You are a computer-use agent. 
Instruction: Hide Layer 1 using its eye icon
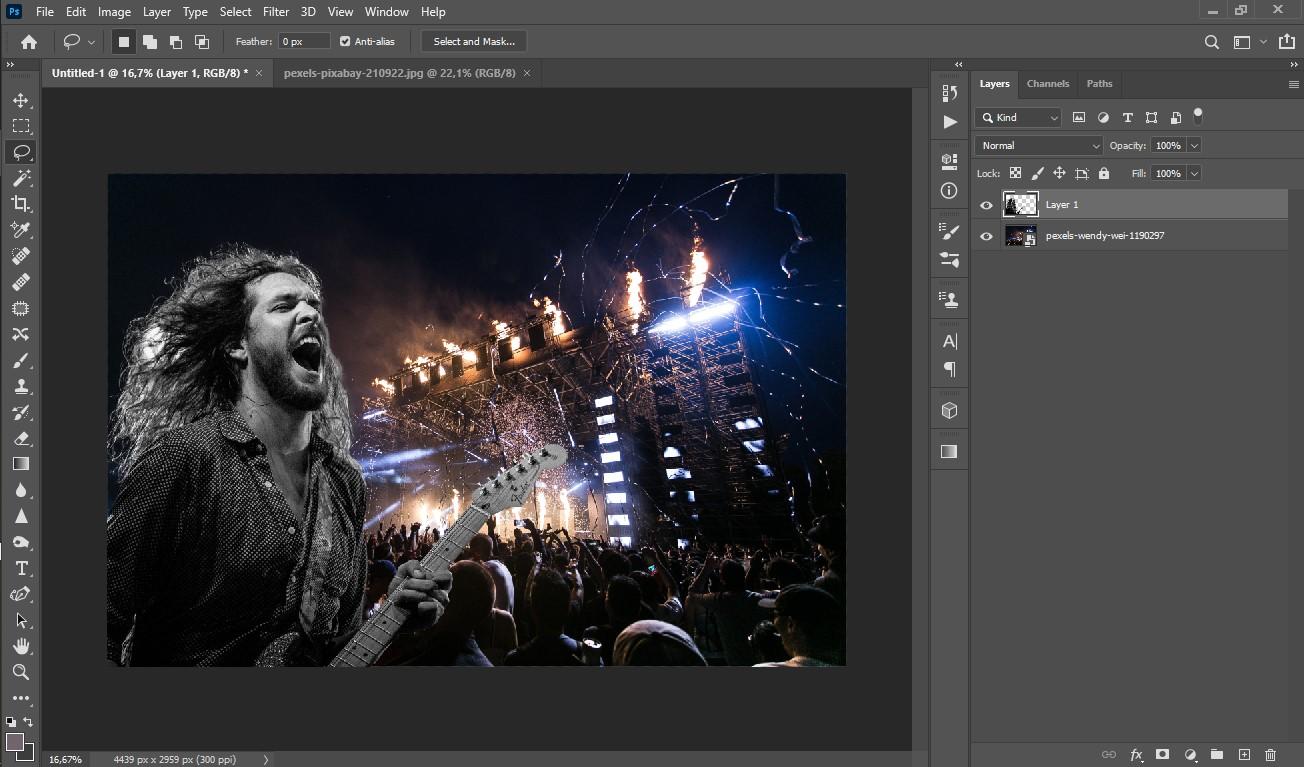[x=986, y=205]
